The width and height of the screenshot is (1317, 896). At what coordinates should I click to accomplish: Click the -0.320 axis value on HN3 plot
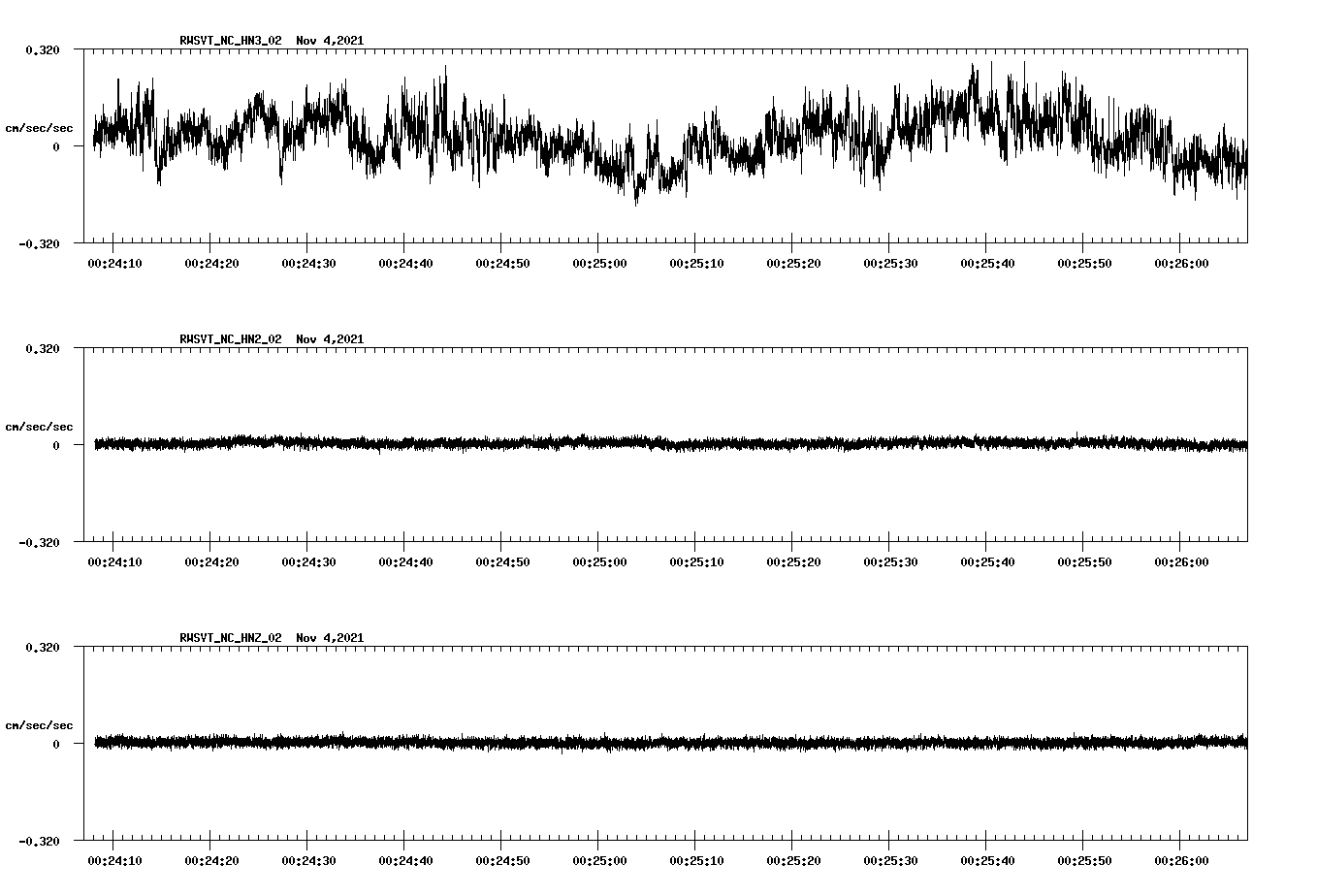pyautogui.click(x=40, y=243)
